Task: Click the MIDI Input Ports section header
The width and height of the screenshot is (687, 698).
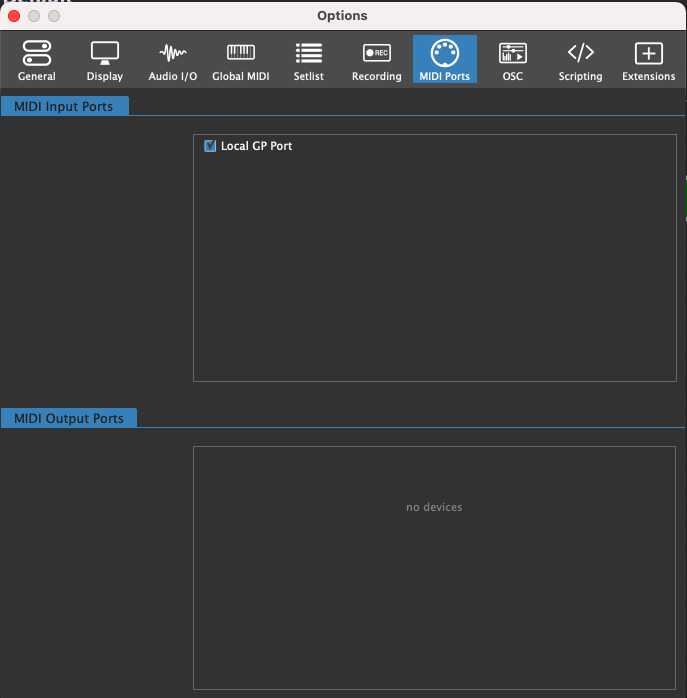Action: tap(64, 106)
